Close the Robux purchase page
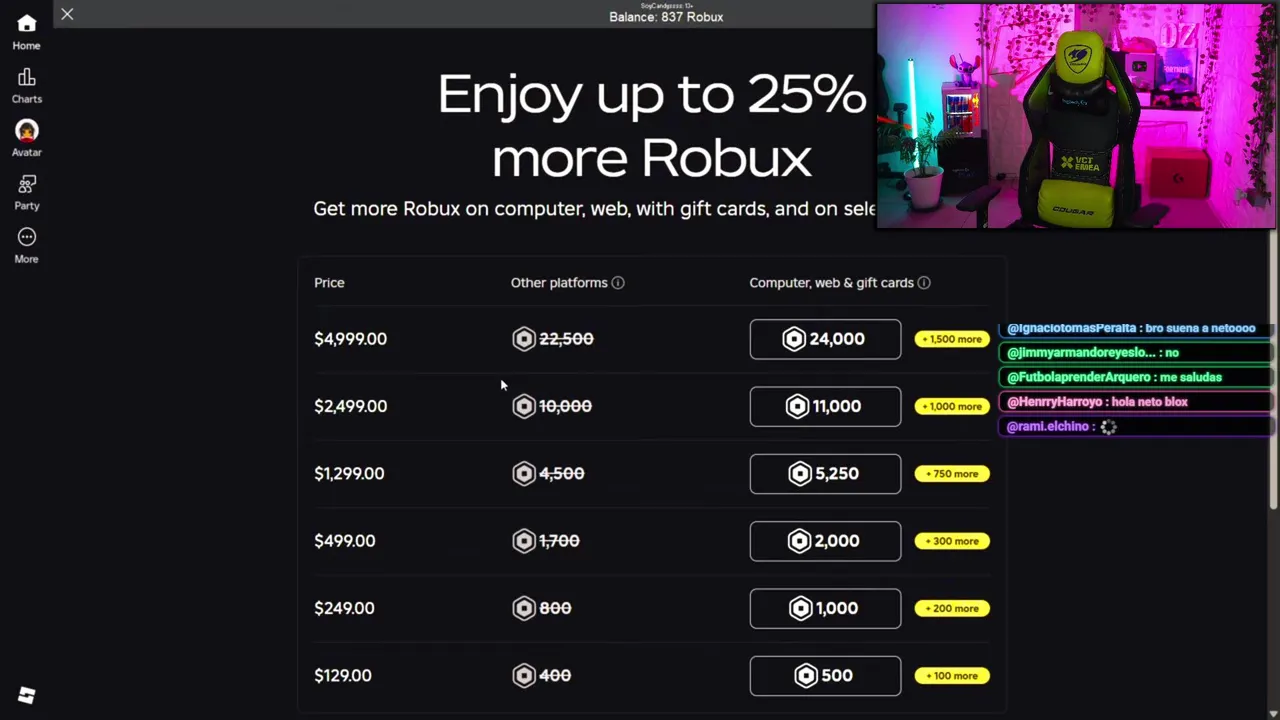The height and width of the screenshot is (720, 1280). (67, 14)
